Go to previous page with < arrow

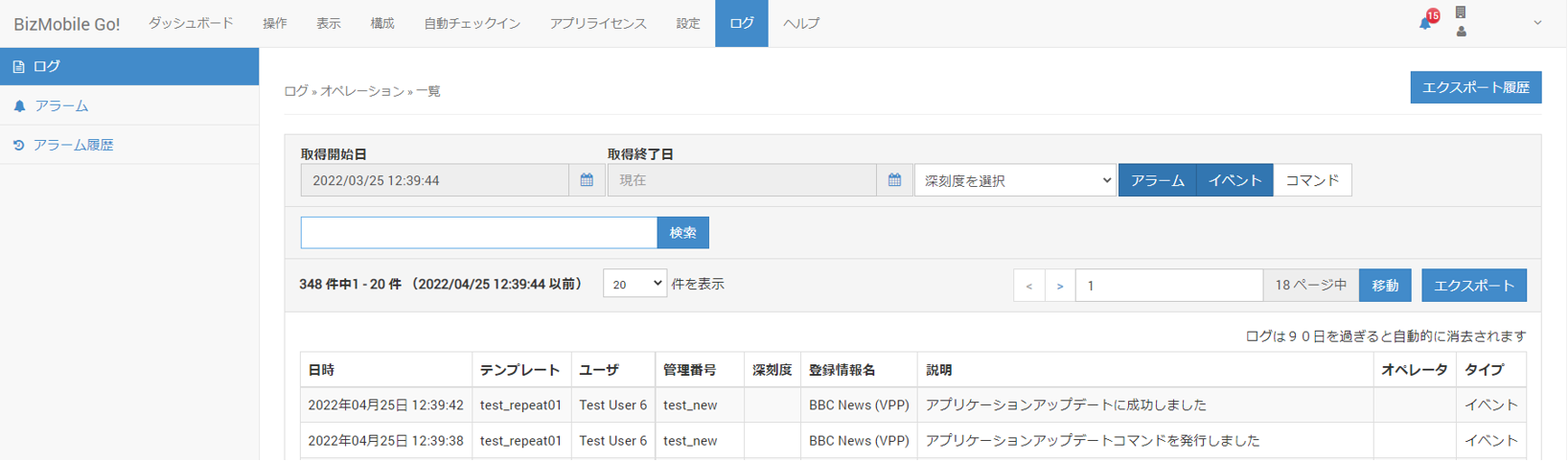point(1029,286)
